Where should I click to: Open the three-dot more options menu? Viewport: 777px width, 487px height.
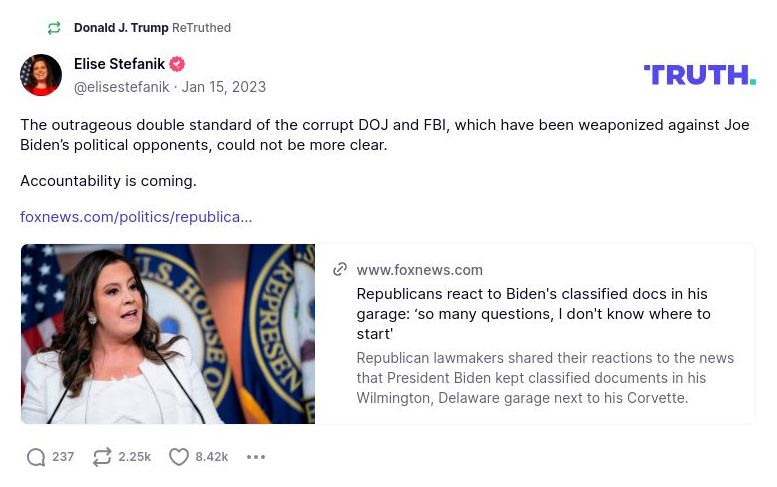click(x=256, y=457)
